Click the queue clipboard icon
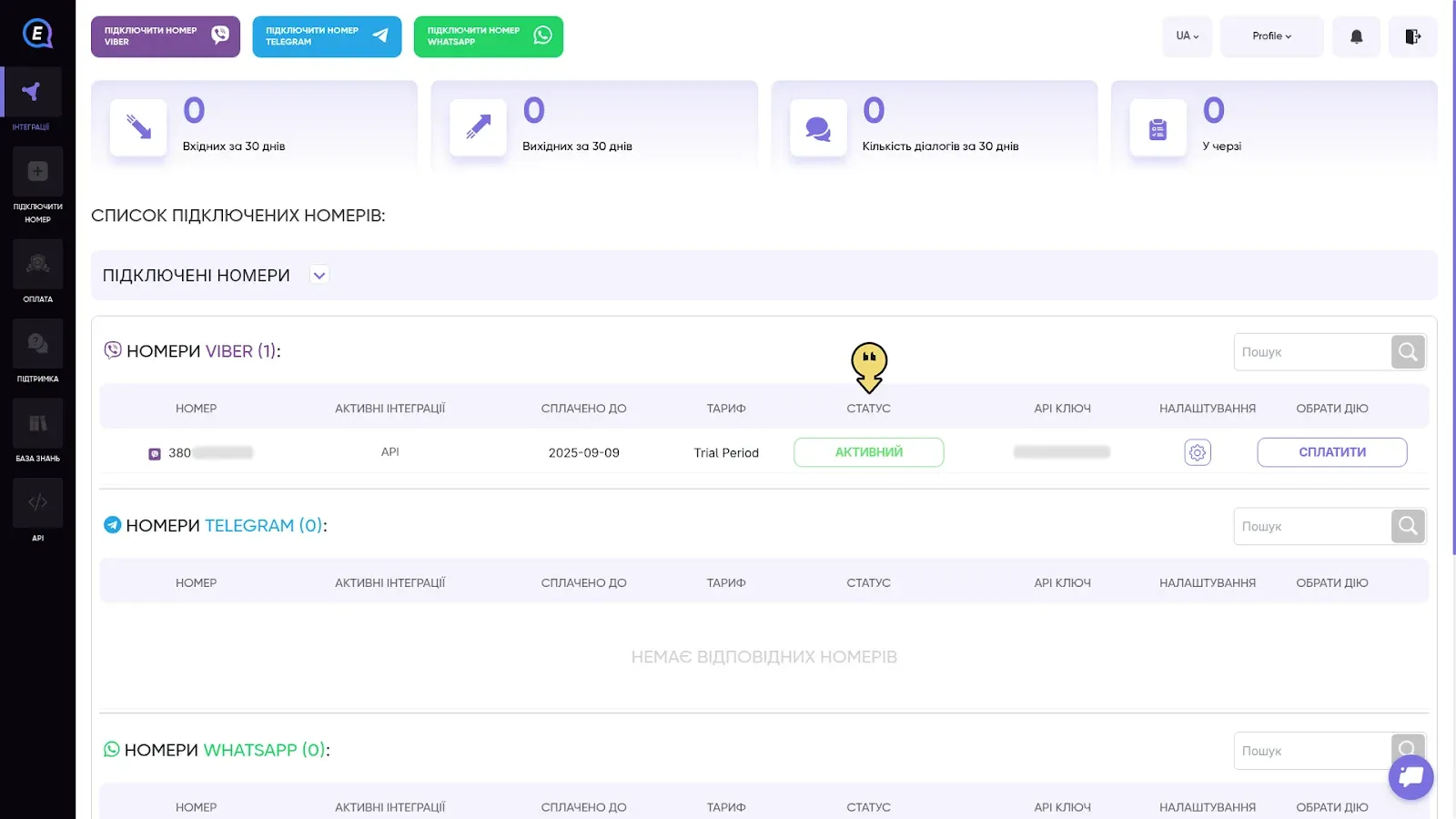Screen dimensions: 1456x819 [x=1158, y=127]
